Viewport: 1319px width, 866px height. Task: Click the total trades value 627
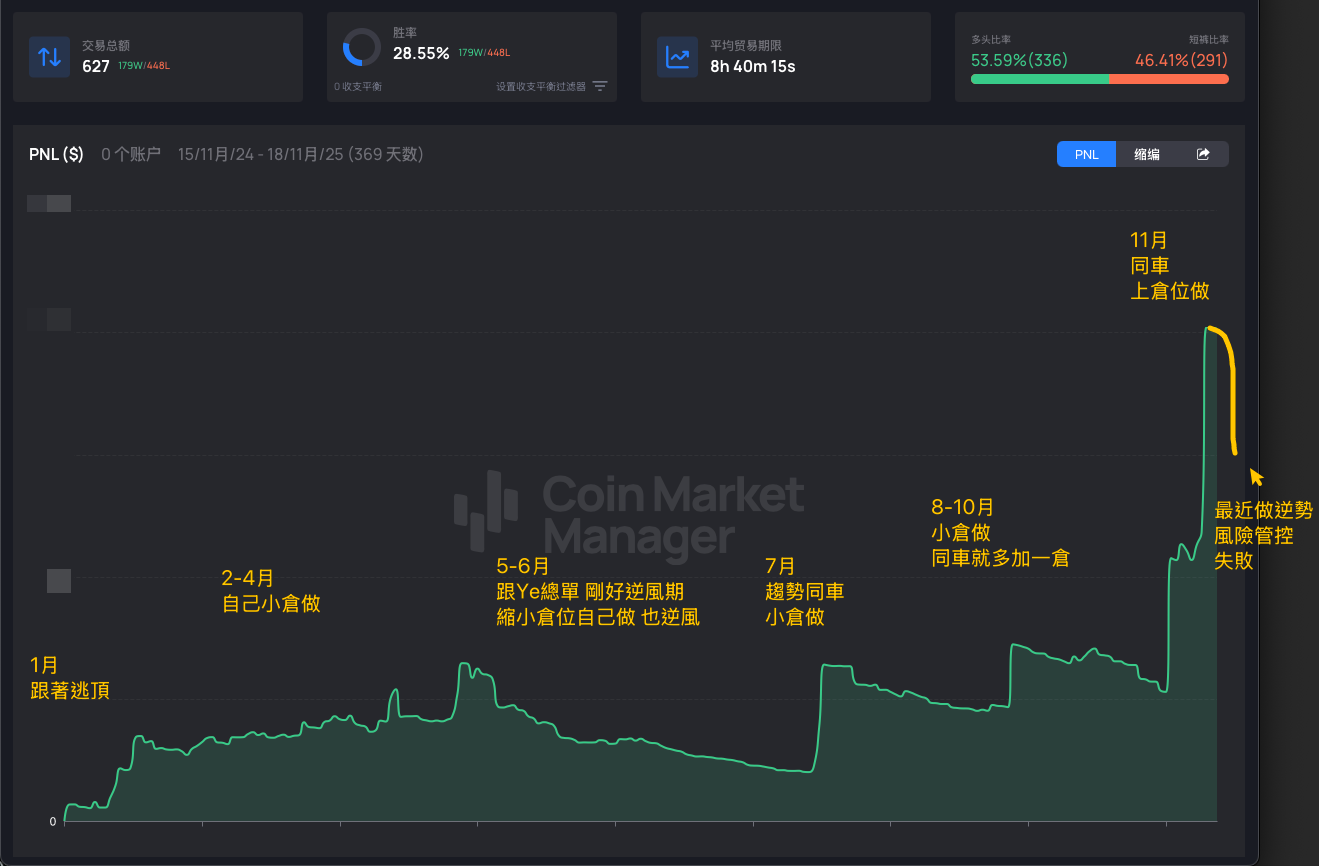click(x=96, y=66)
